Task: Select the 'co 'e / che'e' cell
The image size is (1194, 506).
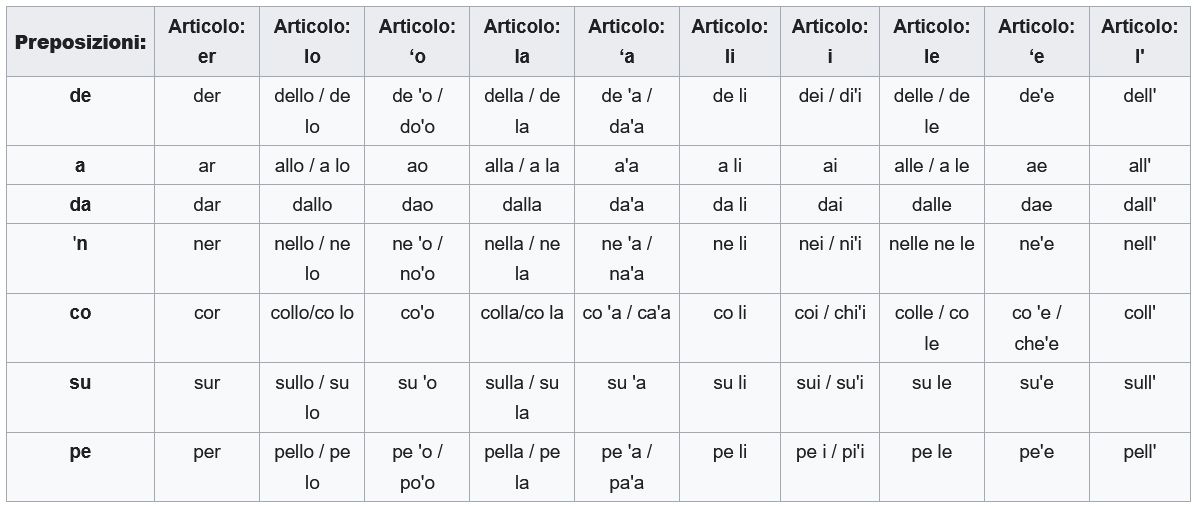Action: point(1037,328)
